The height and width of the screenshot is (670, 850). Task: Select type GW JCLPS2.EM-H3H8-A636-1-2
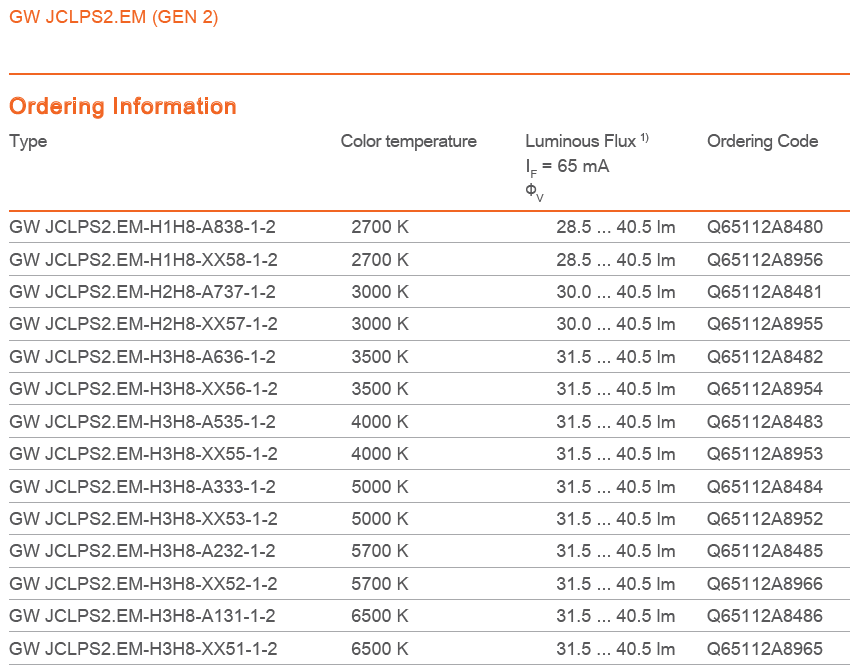click(143, 357)
